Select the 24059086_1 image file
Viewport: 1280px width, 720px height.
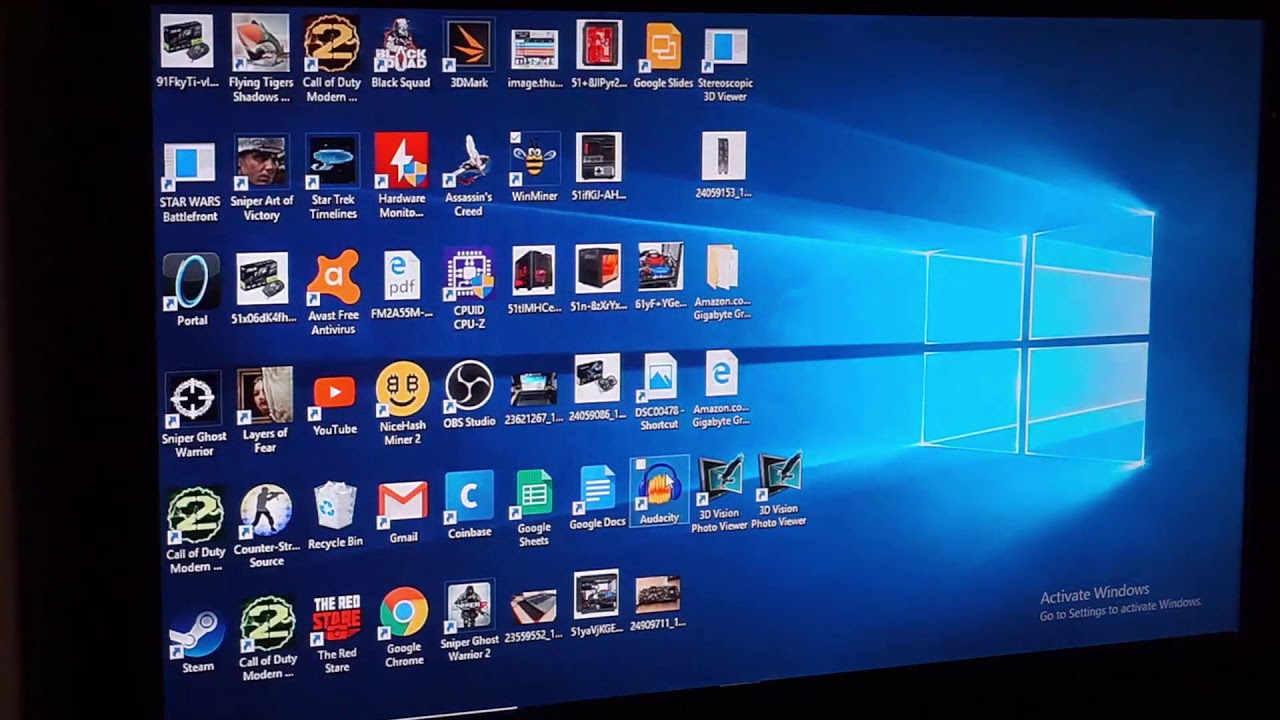[x=597, y=388]
